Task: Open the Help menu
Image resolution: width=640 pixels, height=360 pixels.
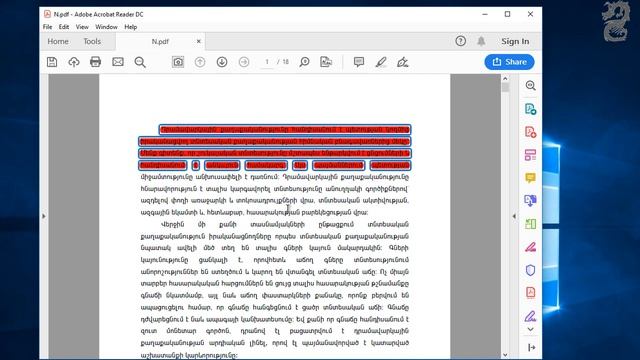Action: 131,27
